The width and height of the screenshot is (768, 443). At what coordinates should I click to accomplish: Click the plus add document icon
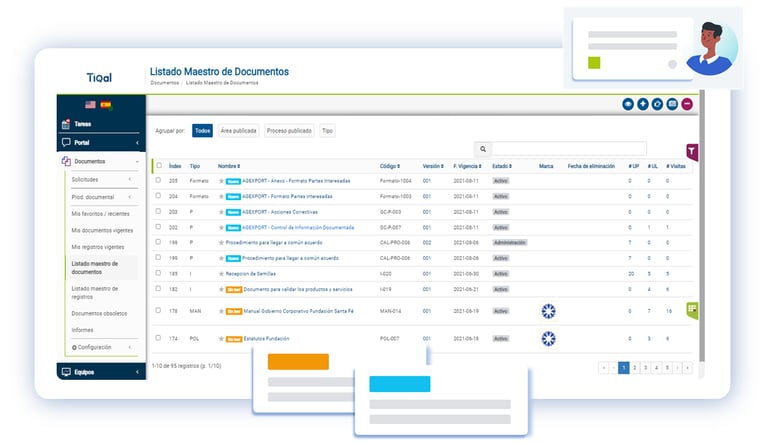click(x=643, y=104)
